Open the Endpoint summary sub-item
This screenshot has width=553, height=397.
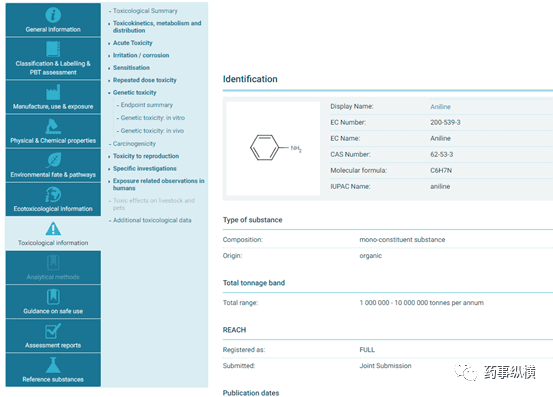pyautogui.click(x=147, y=105)
